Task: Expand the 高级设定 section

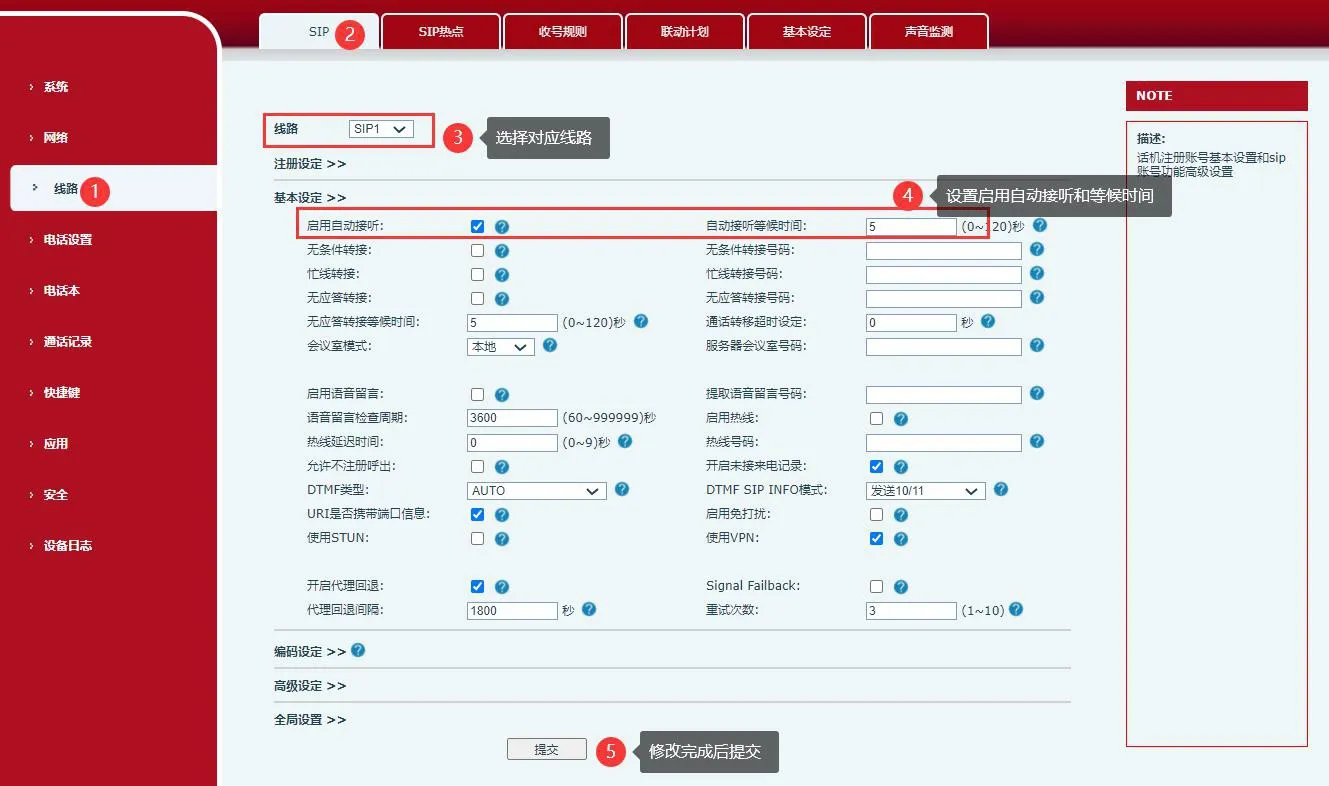Action: click(x=309, y=686)
